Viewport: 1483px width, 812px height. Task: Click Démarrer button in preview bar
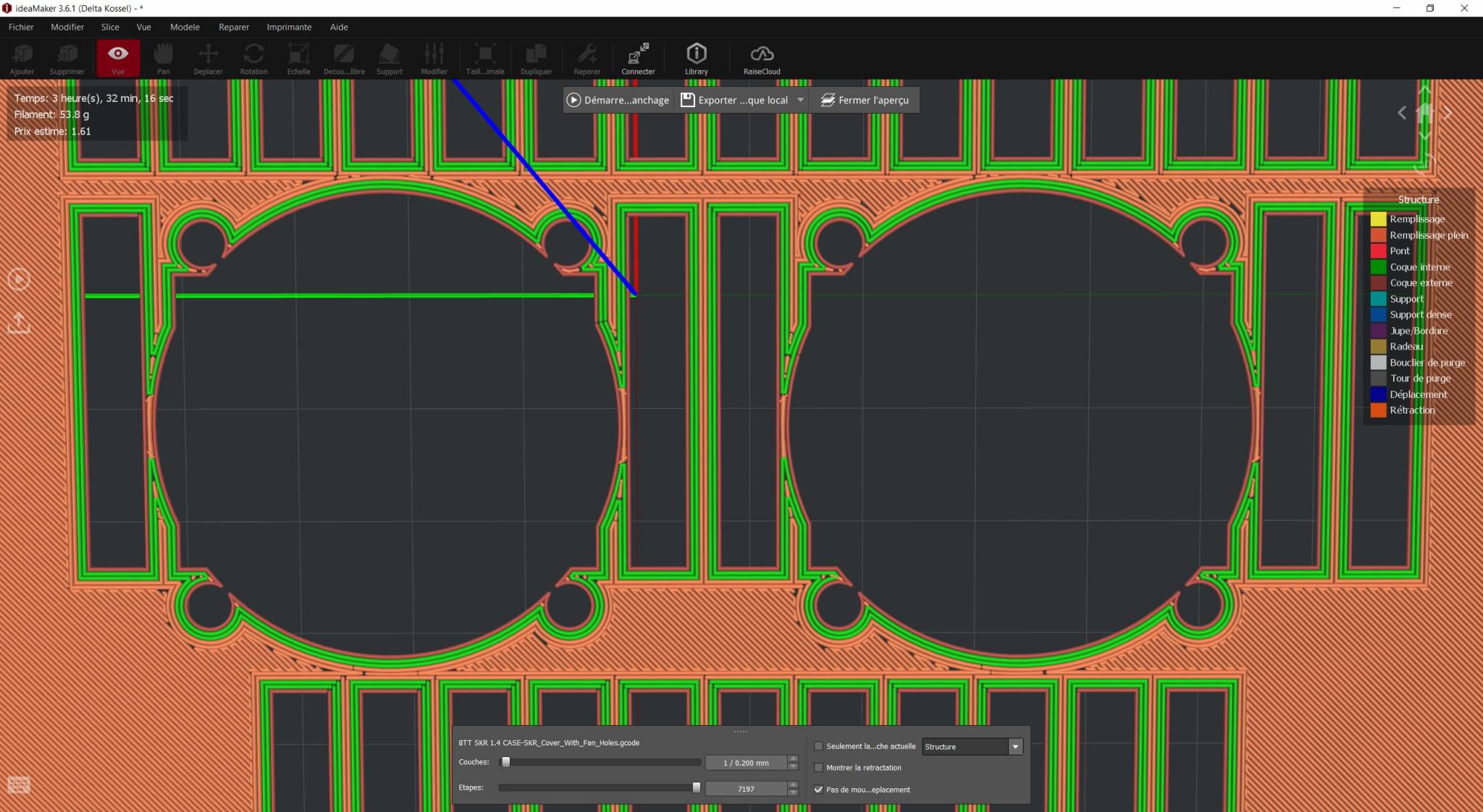(x=618, y=100)
